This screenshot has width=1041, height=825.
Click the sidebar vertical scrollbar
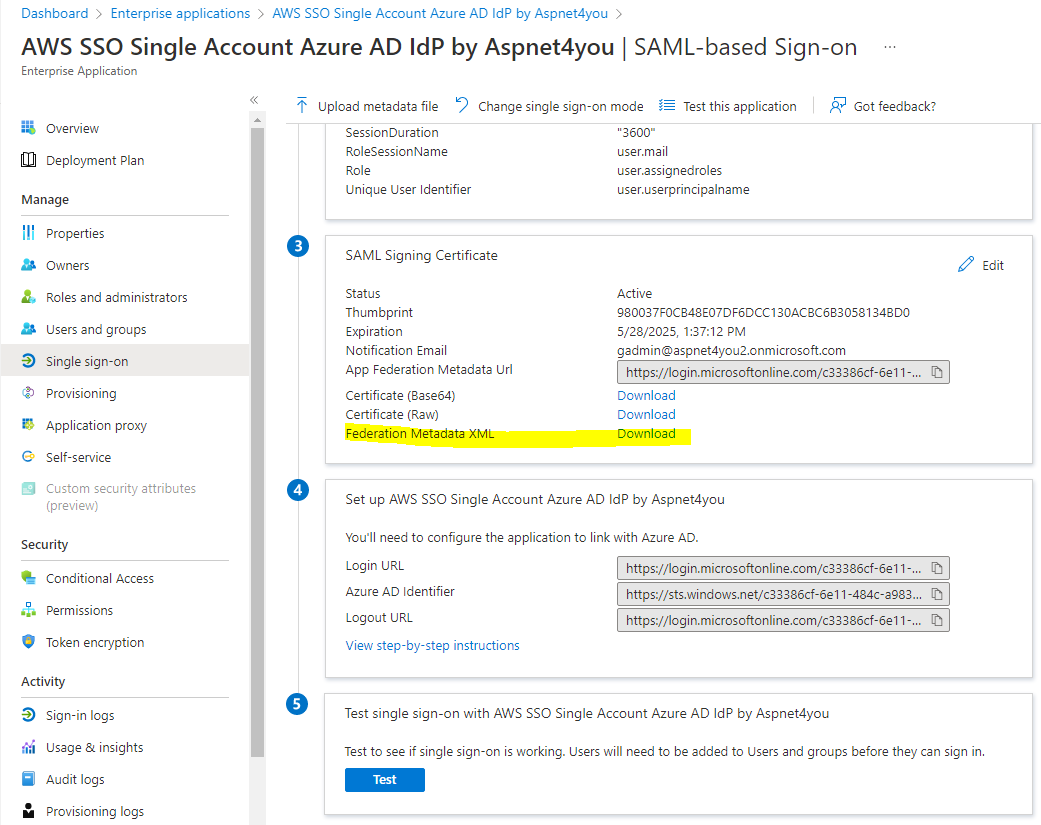[258, 441]
